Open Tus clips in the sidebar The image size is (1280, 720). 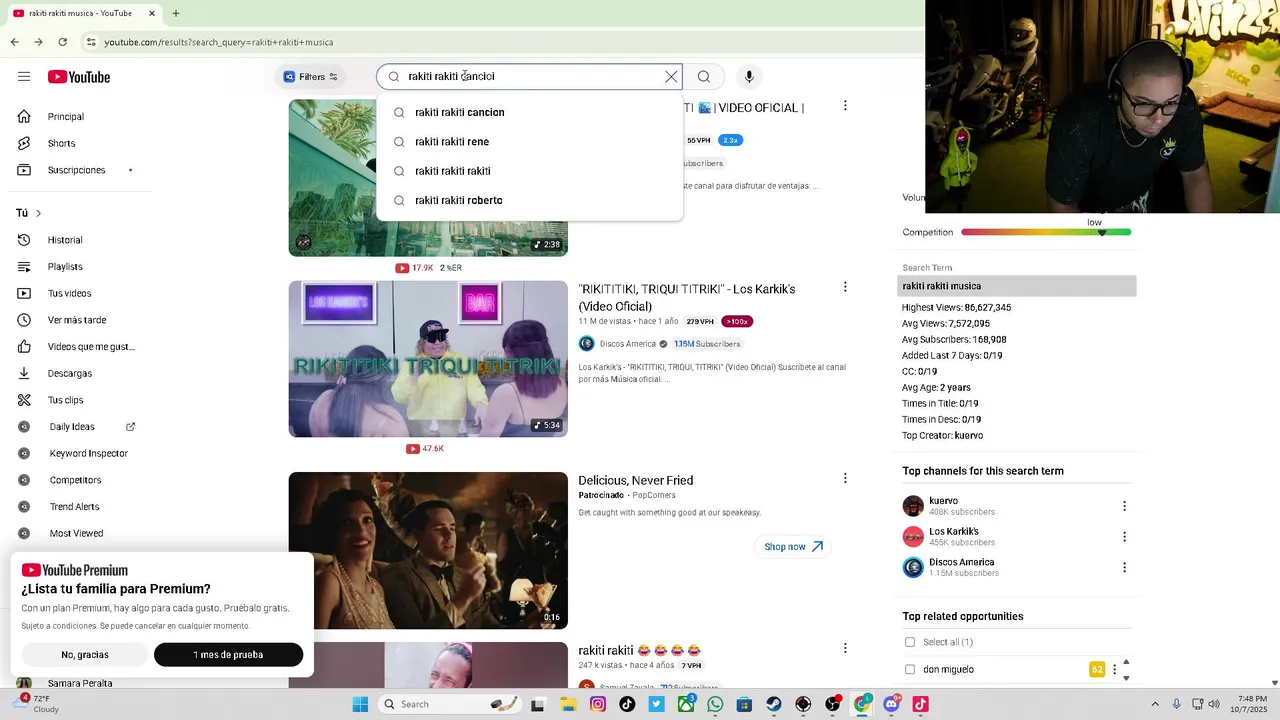(x=65, y=400)
